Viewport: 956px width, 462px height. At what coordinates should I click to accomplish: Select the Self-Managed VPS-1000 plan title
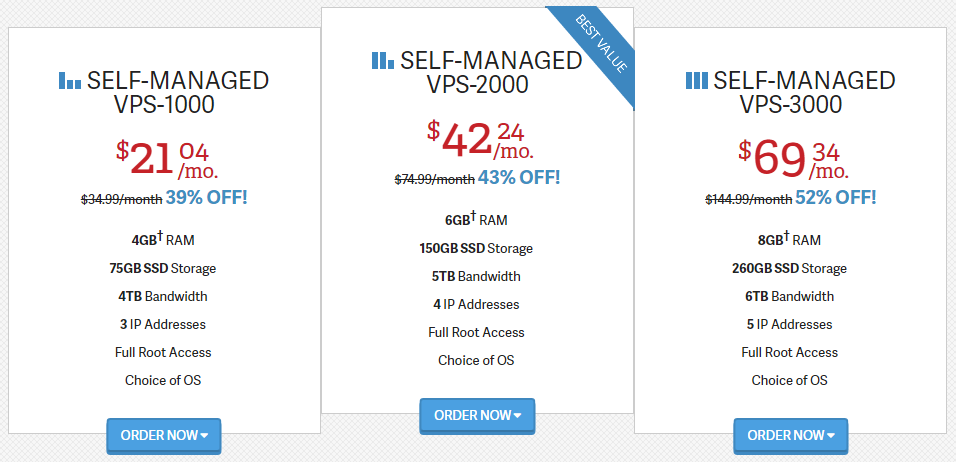point(164,93)
